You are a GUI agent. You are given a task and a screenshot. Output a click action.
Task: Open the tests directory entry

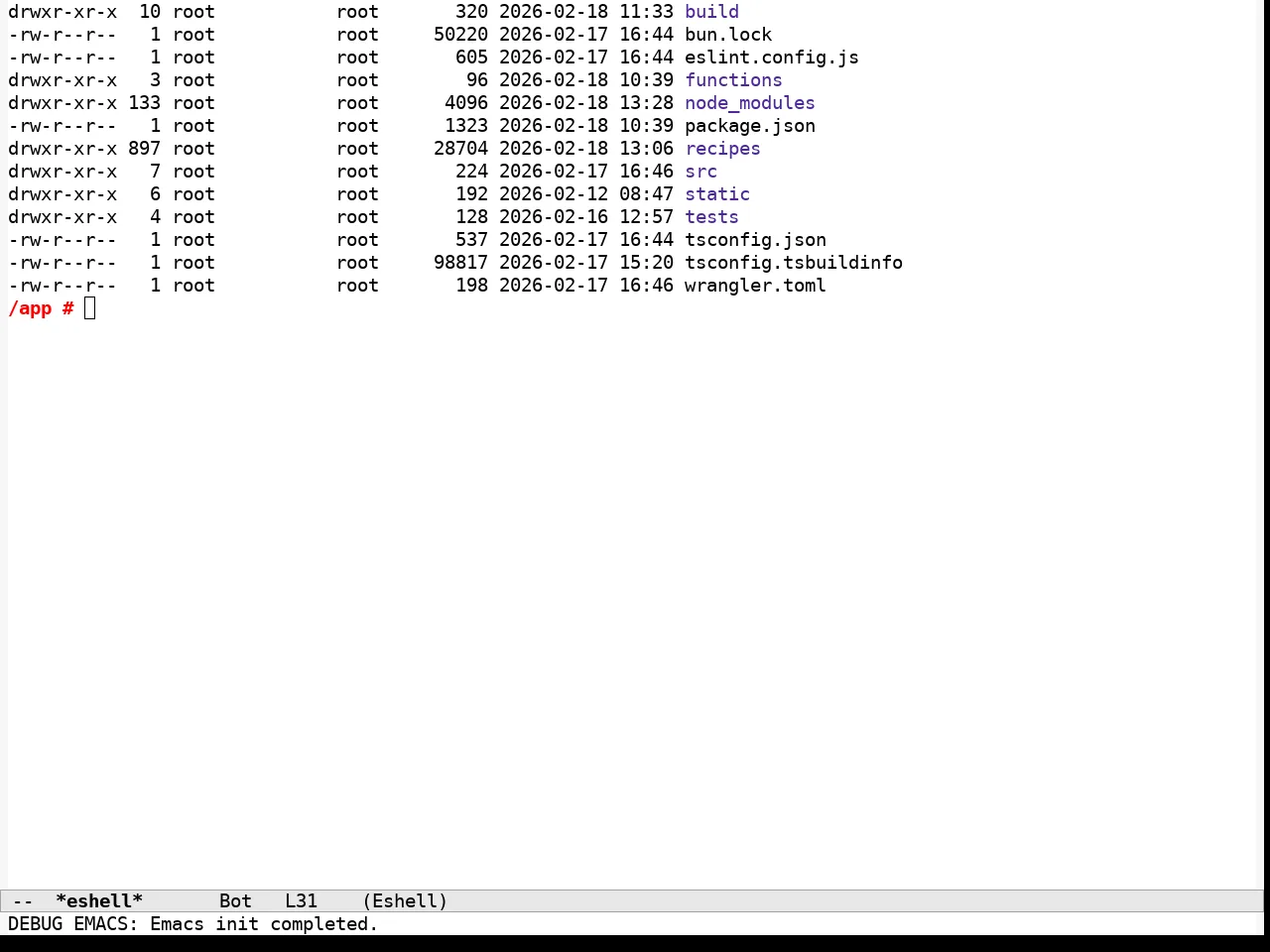click(711, 217)
